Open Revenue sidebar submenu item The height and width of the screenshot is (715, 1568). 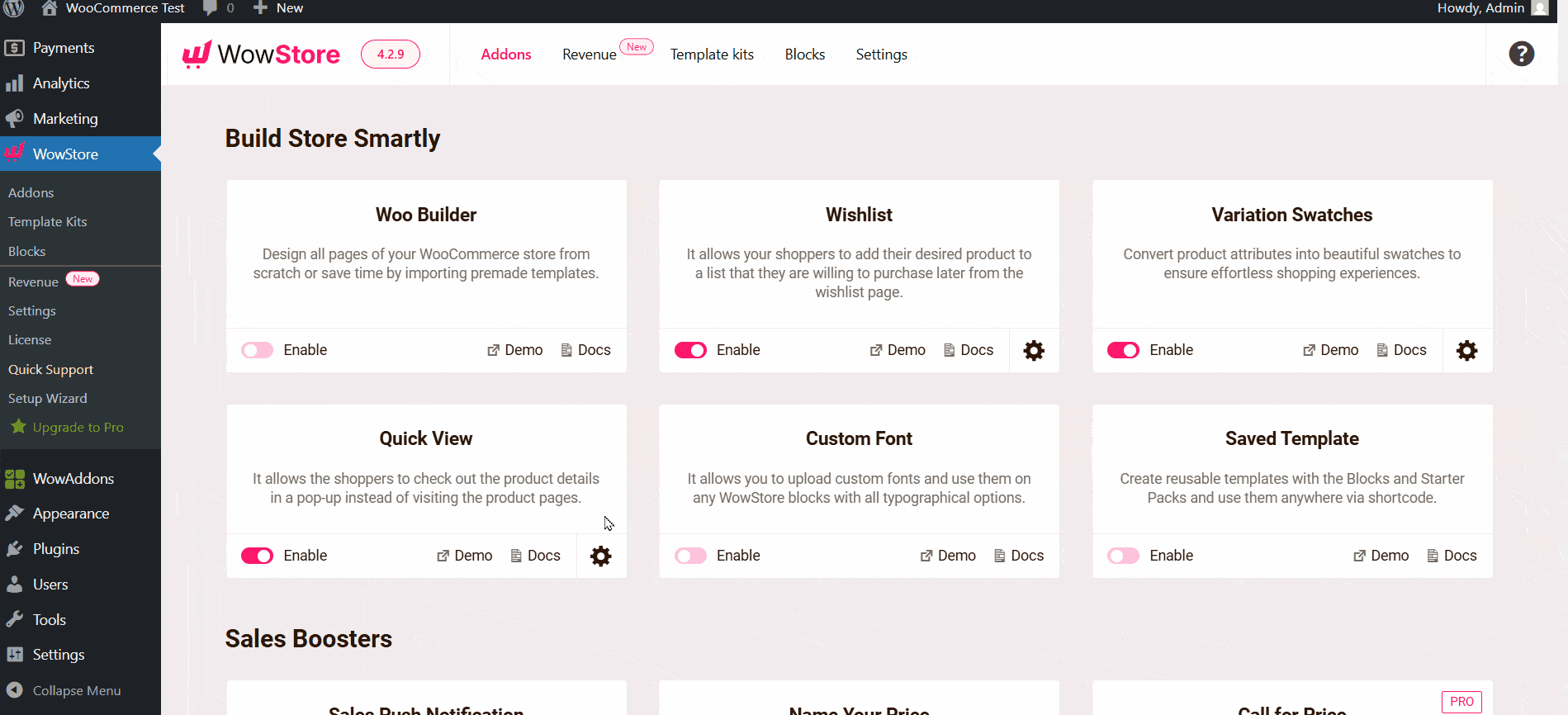tap(34, 282)
